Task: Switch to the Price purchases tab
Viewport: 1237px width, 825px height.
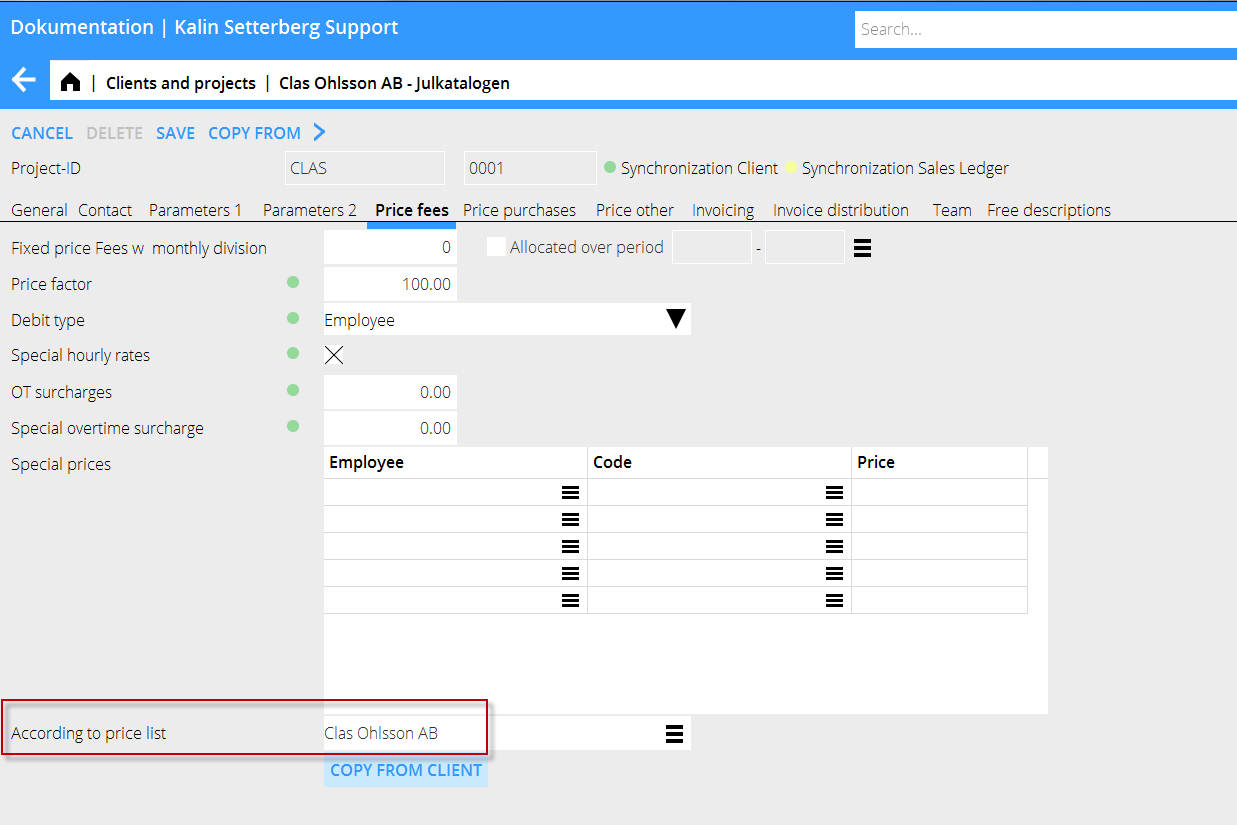Action: [x=519, y=210]
